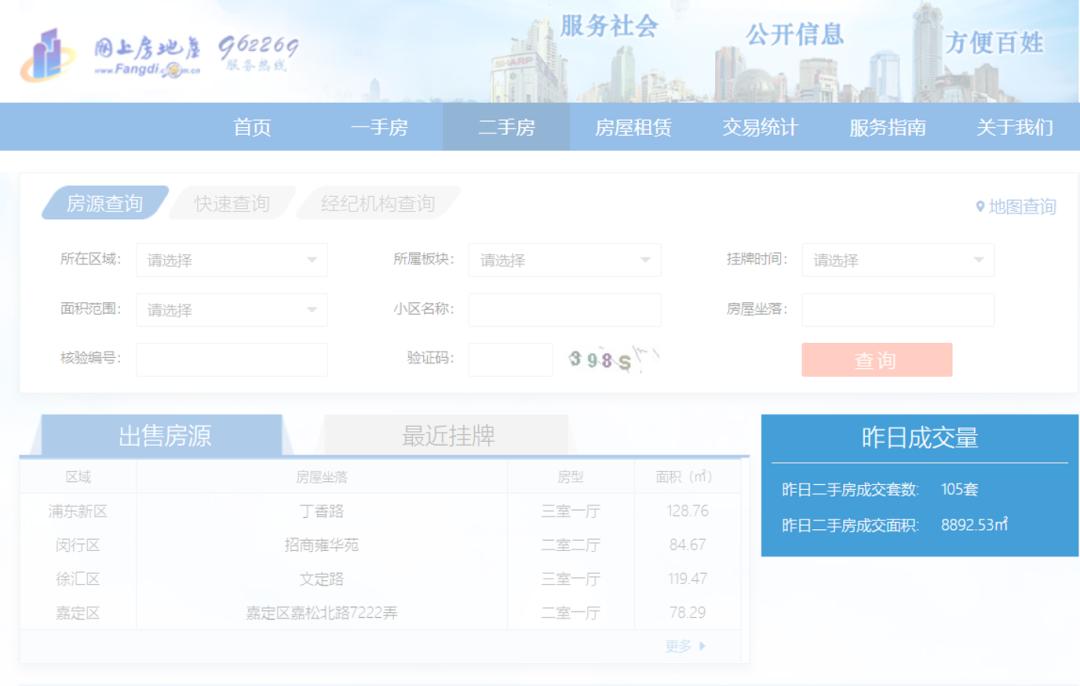Image resolution: width=1080 pixels, height=686 pixels.
Task: Click the 105套 transaction count
Action: point(959,490)
